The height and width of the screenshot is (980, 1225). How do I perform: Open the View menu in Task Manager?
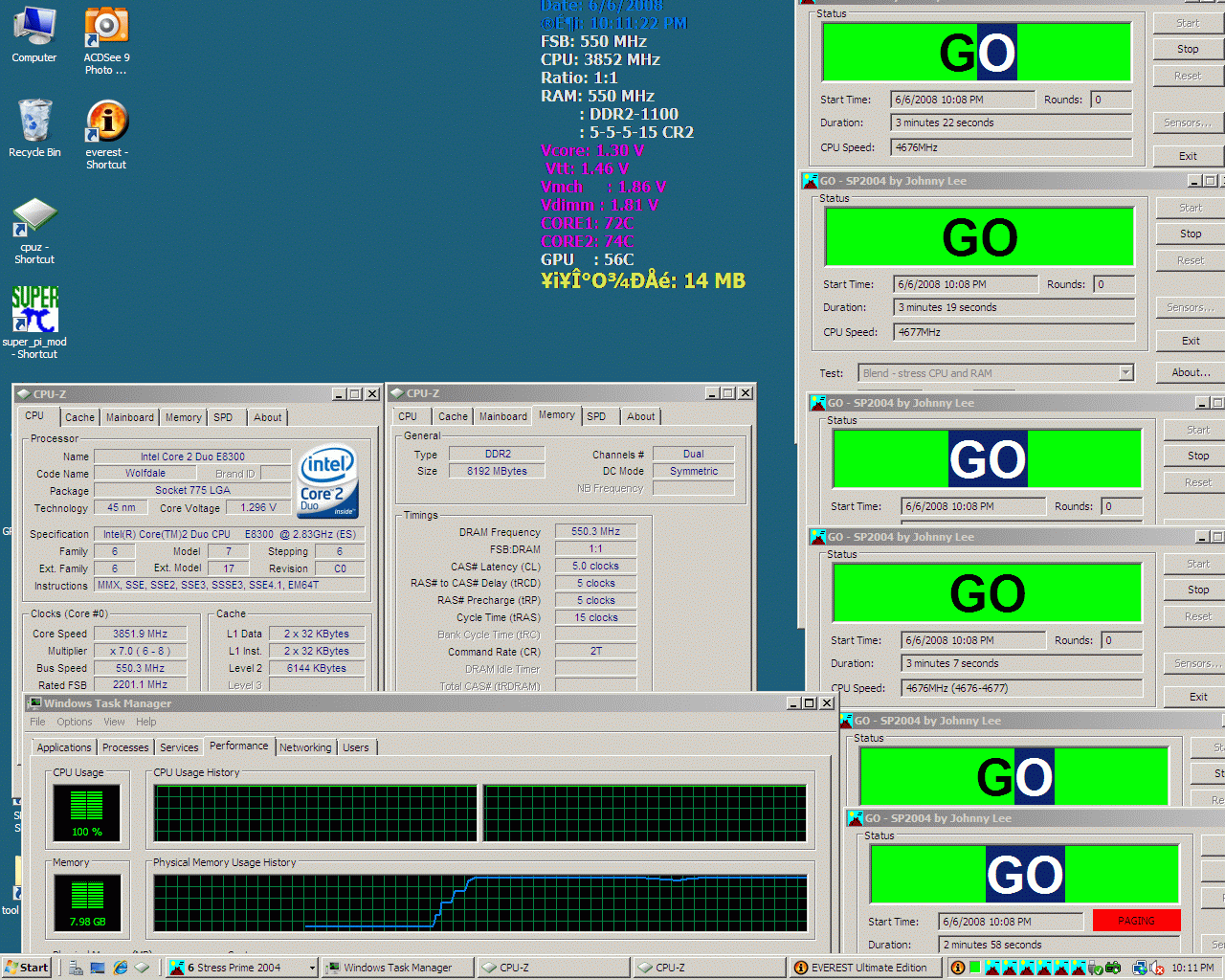click(114, 722)
